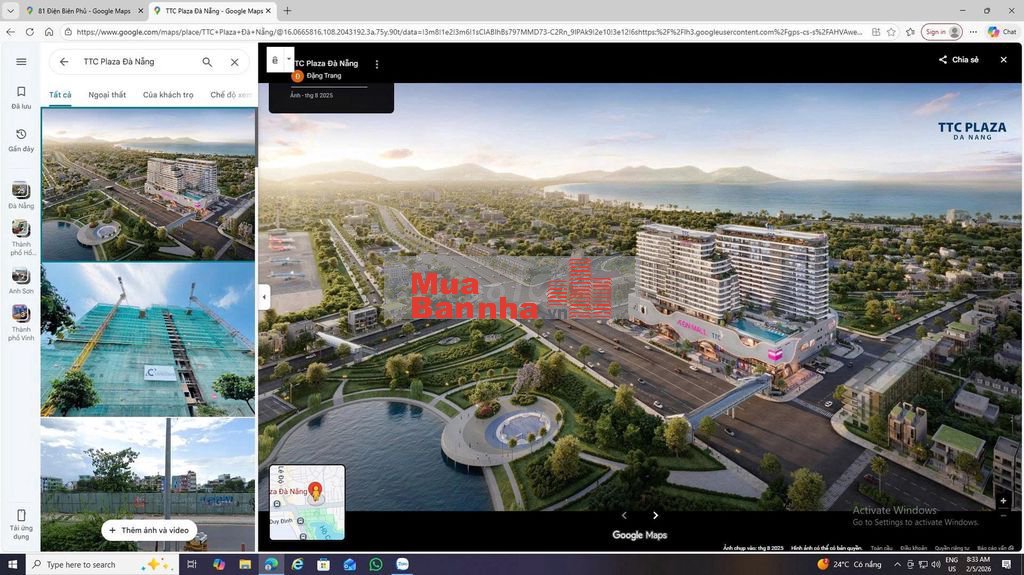Open the Đà Nẵng recent shortcut

pos(21,196)
